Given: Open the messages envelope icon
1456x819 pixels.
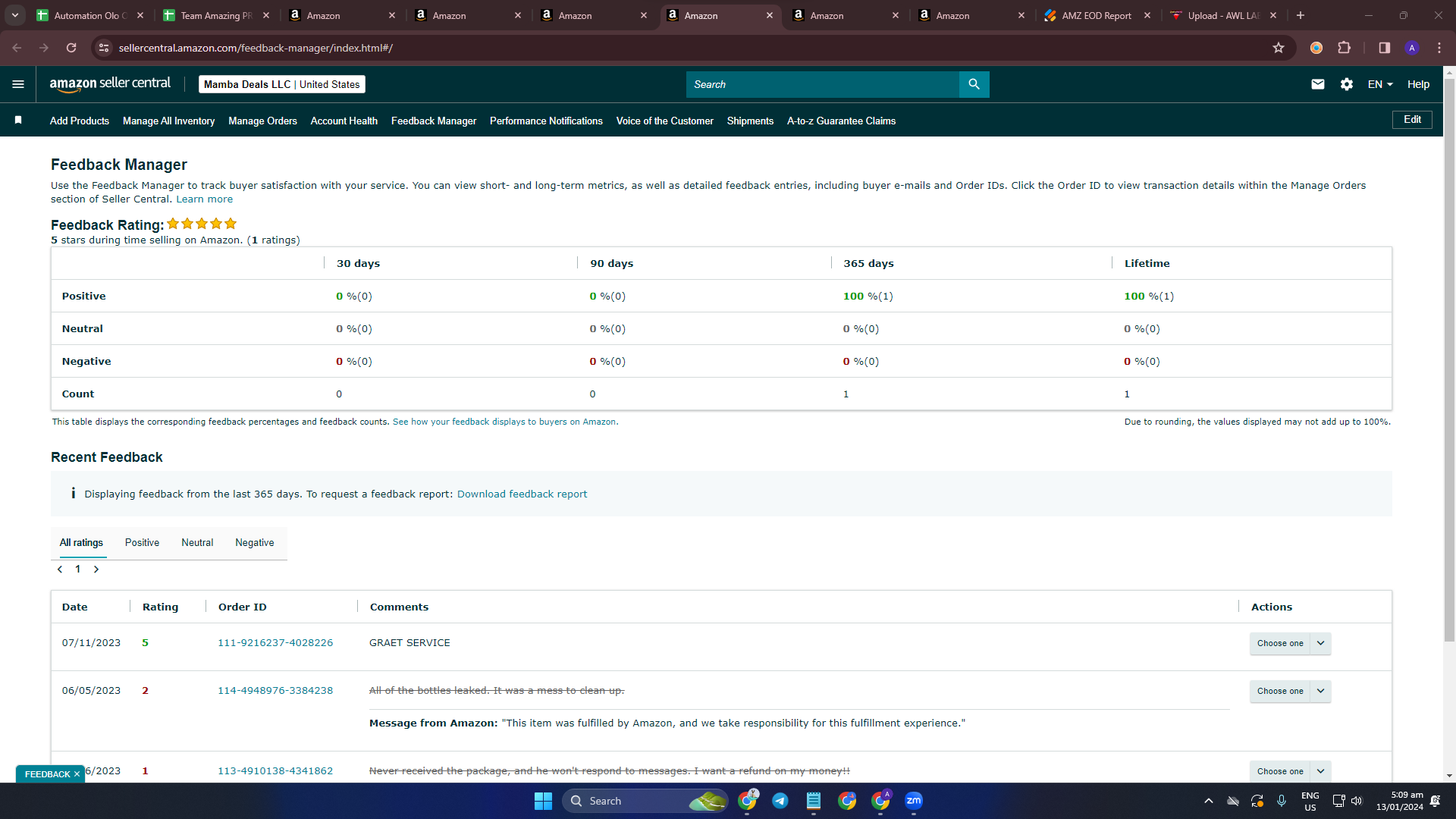Looking at the screenshot, I should [1318, 84].
